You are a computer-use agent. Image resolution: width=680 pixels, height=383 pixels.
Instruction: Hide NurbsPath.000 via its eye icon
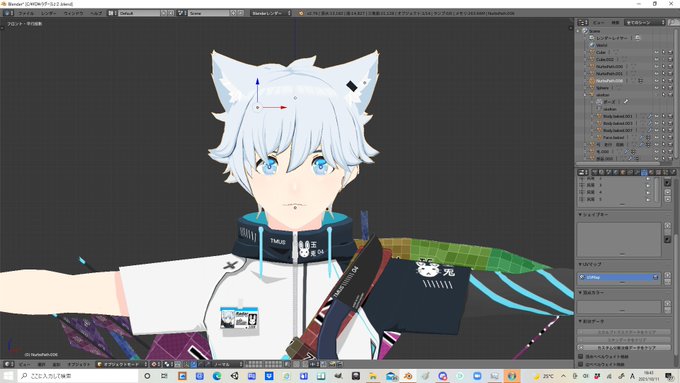point(657,66)
